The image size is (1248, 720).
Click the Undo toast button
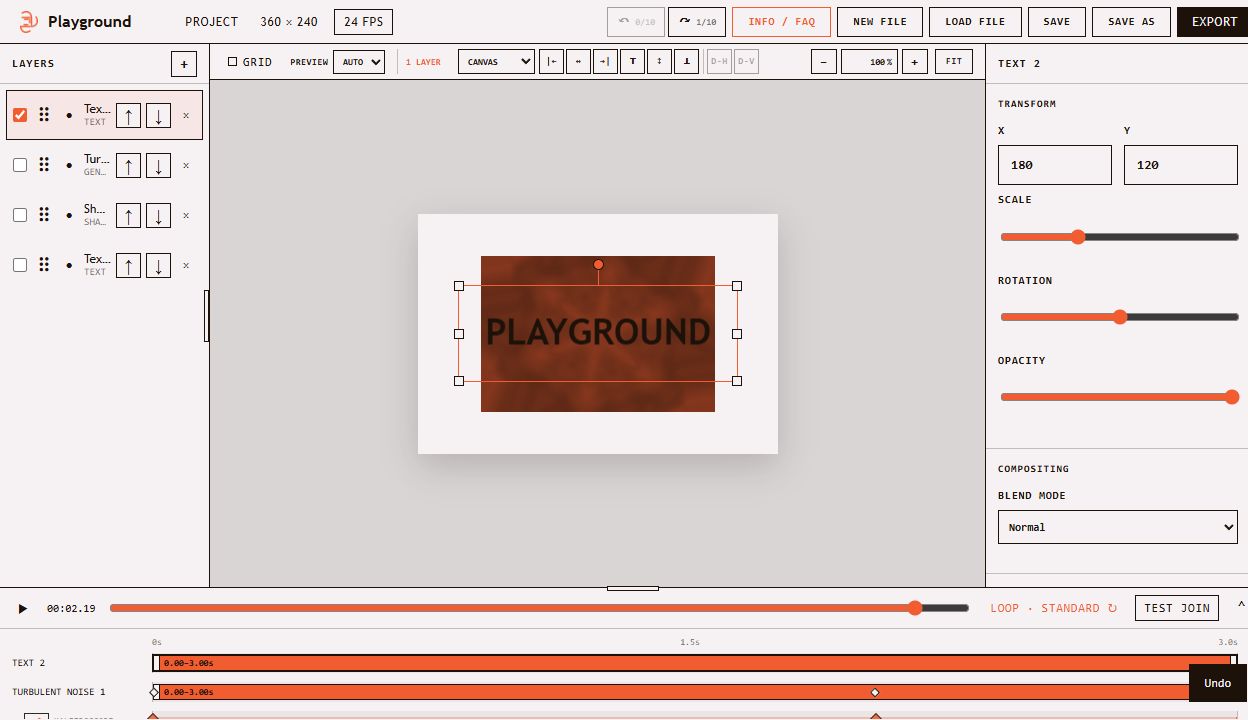tap(1217, 683)
